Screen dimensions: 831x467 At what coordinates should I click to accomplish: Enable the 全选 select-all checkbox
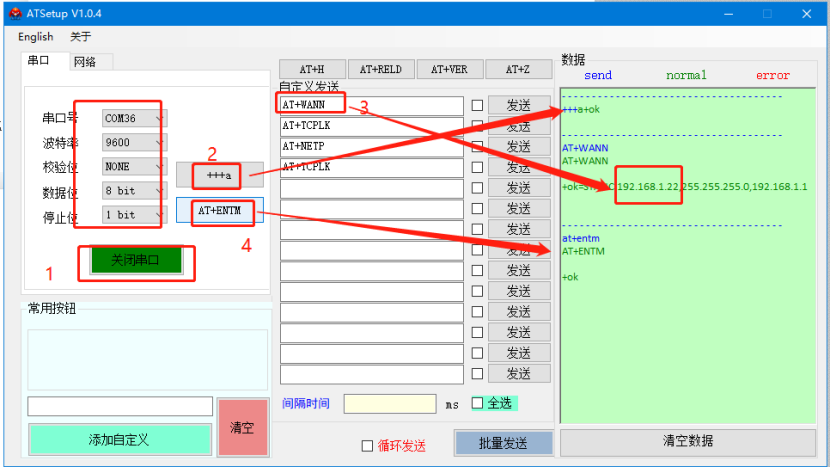pyautogui.click(x=477, y=403)
